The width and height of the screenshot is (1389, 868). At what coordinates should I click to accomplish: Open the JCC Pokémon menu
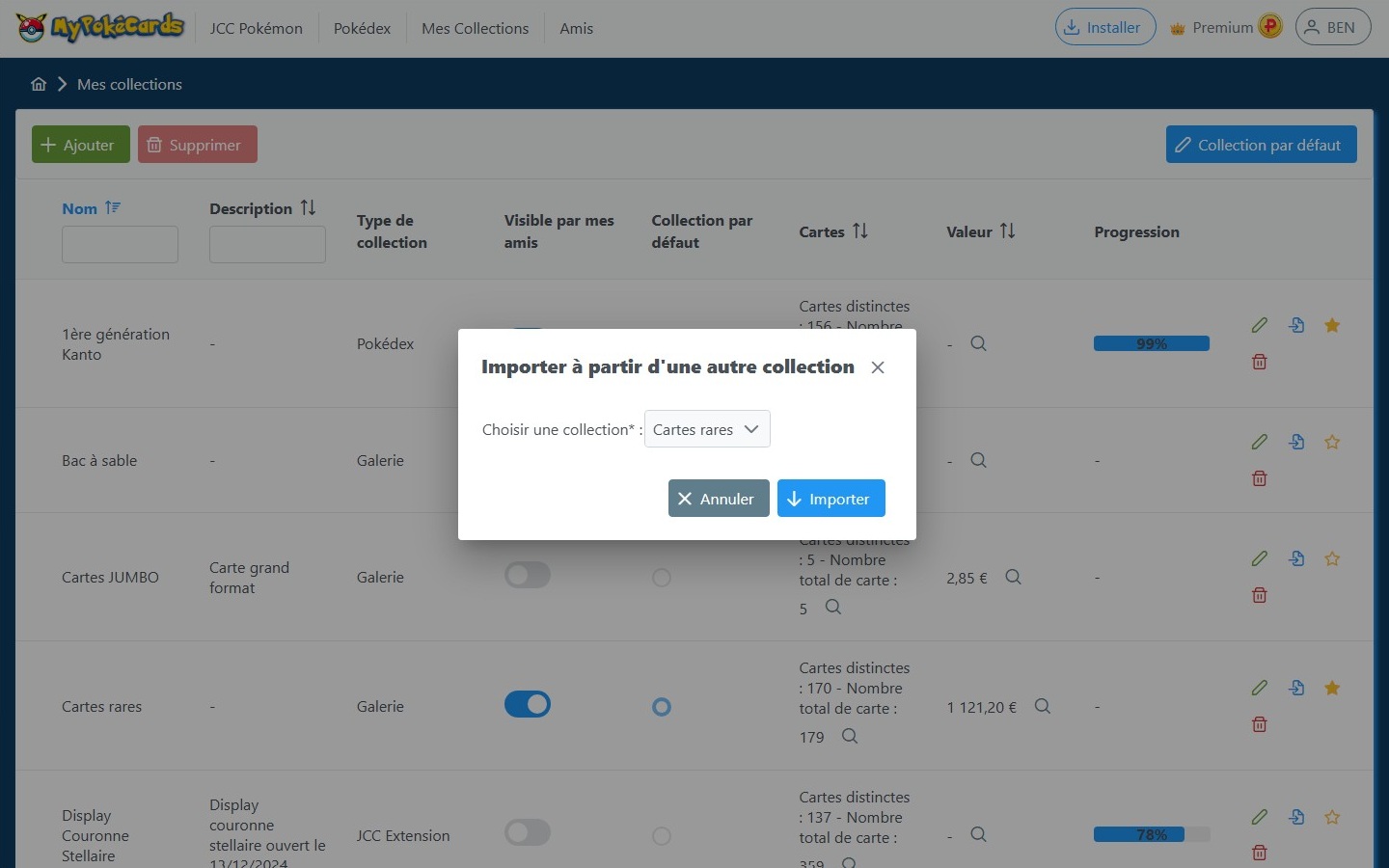(x=257, y=28)
